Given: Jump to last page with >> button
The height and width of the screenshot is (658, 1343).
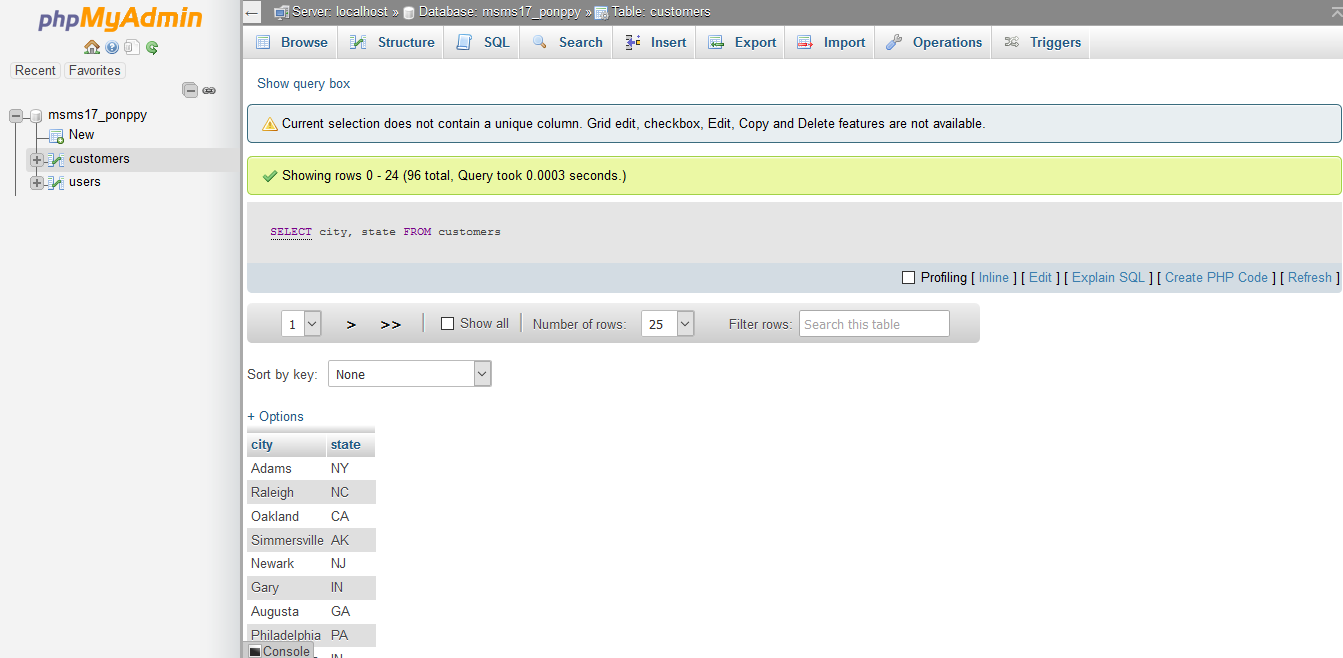Looking at the screenshot, I should click(391, 324).
